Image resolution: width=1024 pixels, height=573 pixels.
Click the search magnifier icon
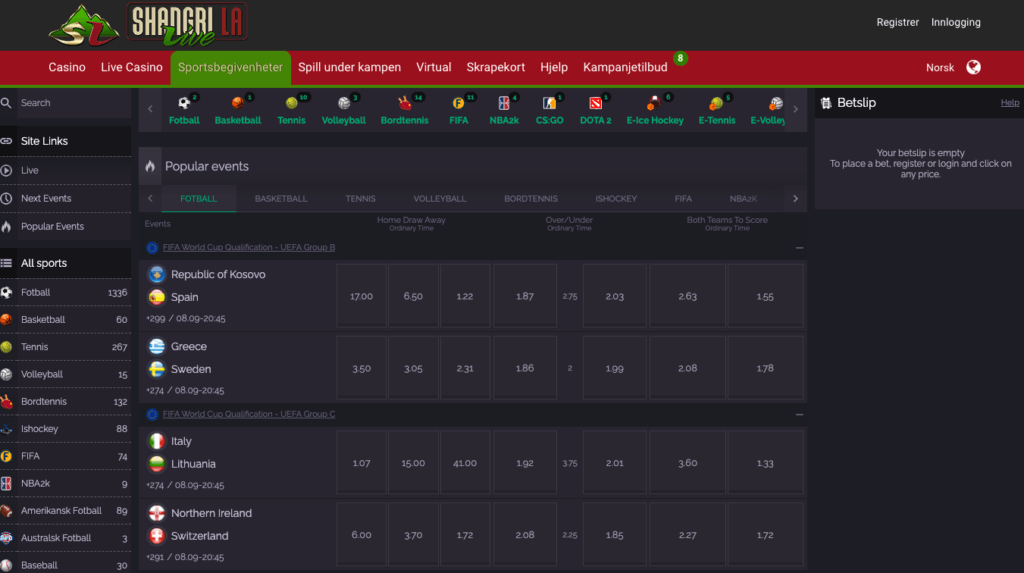click(7, 103)
